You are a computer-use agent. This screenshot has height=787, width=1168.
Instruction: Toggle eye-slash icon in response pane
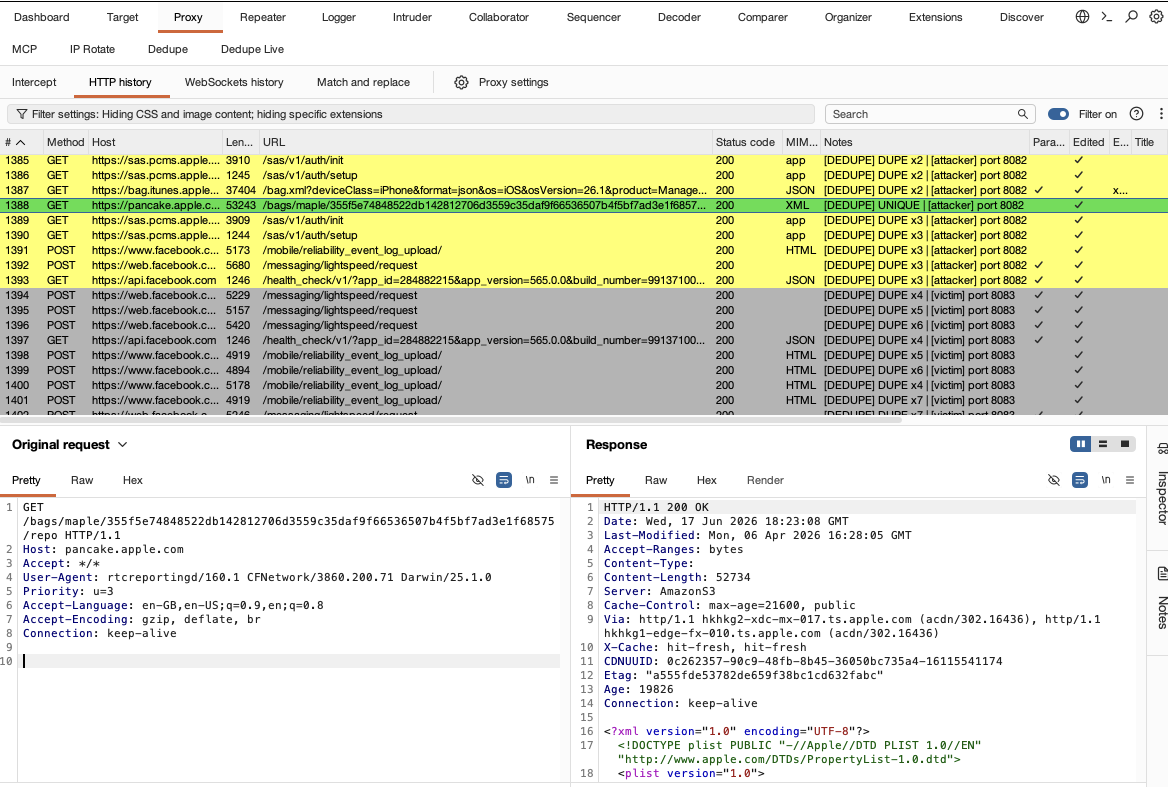(x=1053, y=480)
